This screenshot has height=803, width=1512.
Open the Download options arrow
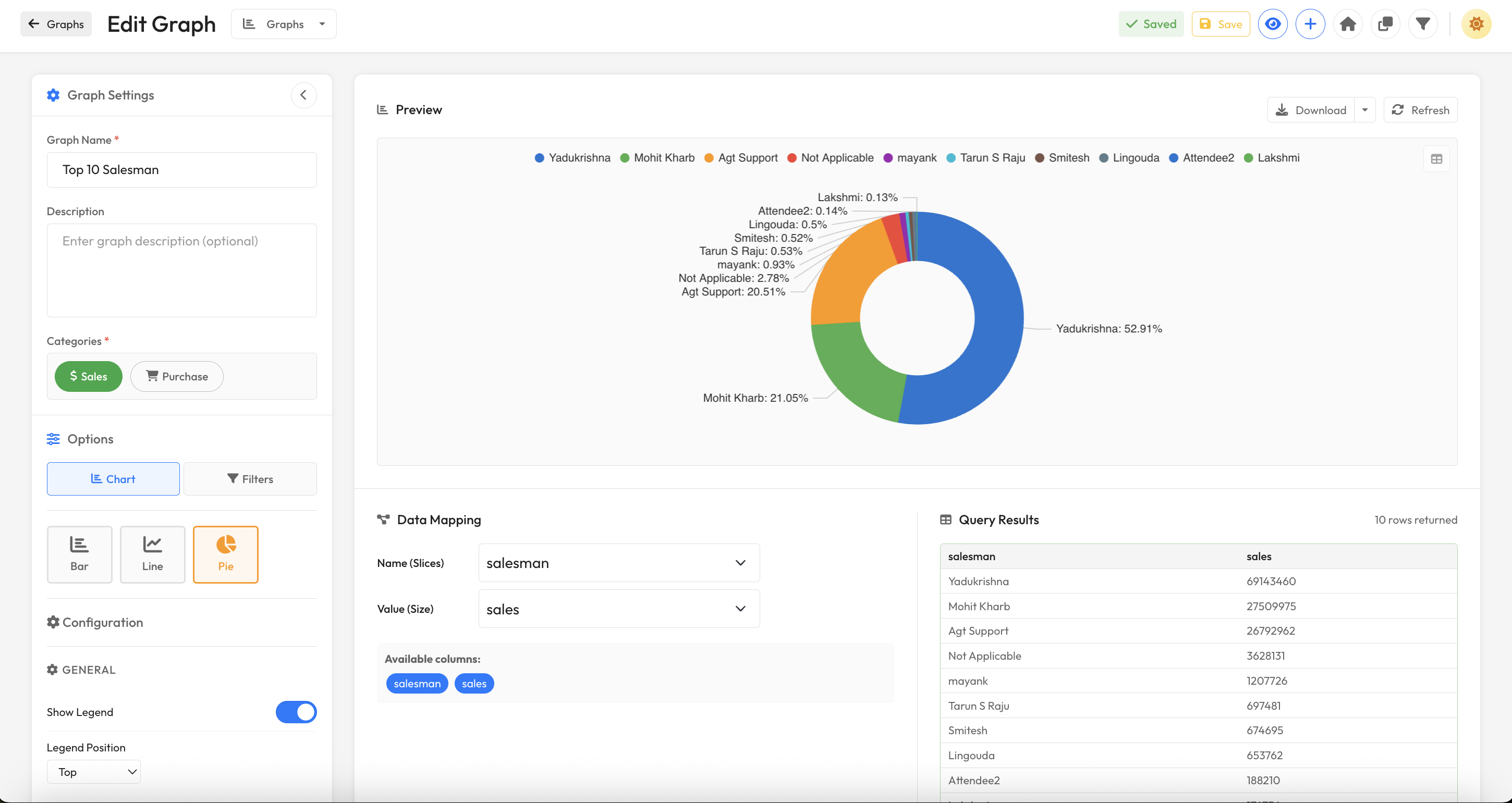(1365, 109)
